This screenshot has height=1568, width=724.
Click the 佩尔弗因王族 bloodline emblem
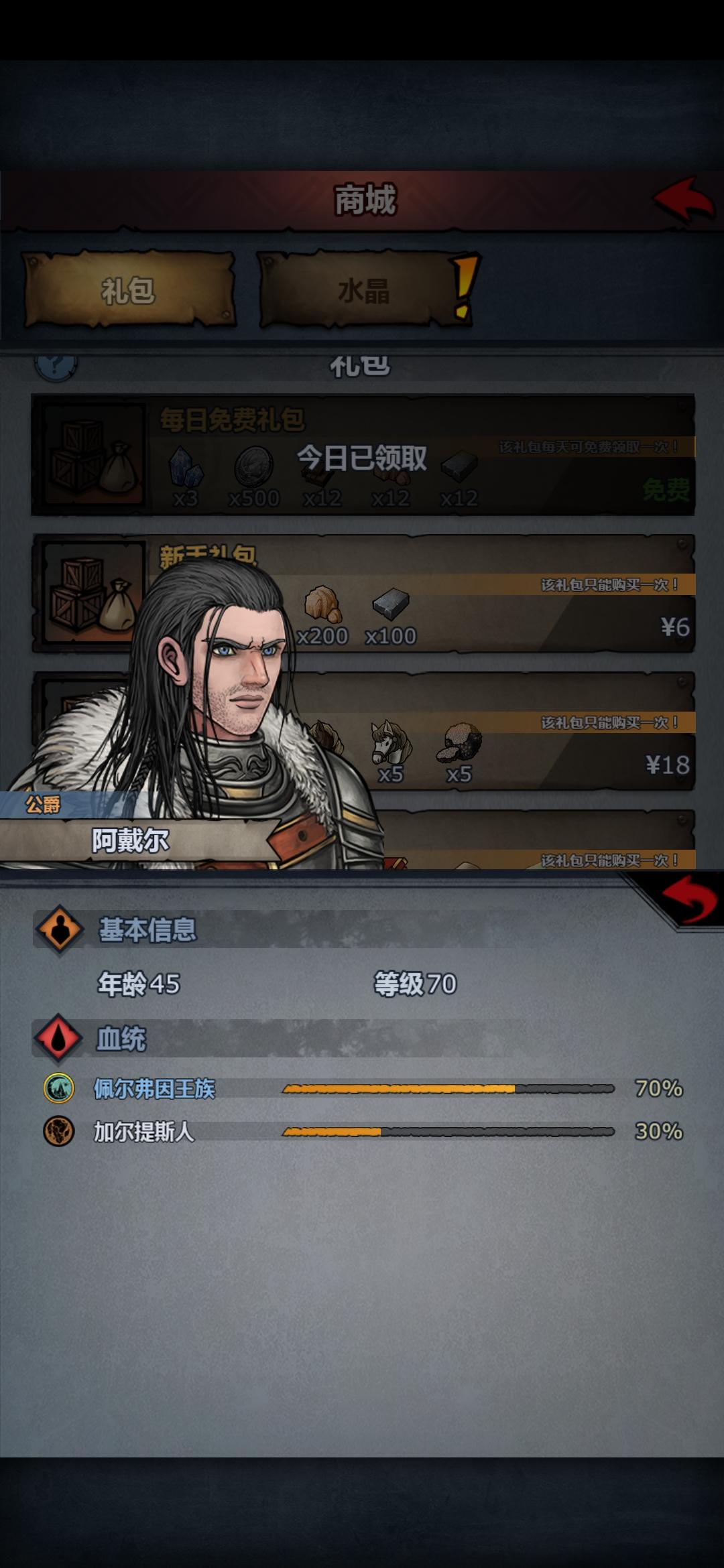[59, 1088]
